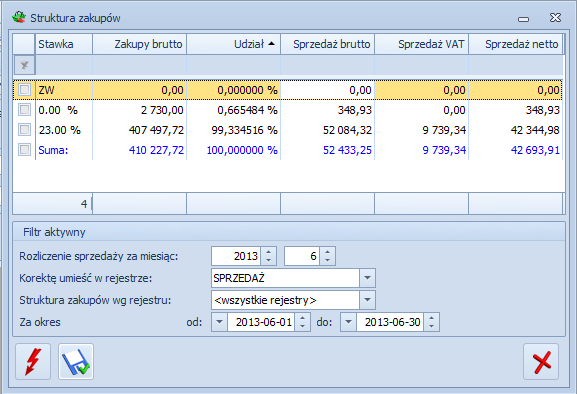This screenshot has height=394, width=577.
Task: Click the year field showing 2013
Action: pos(236,256)
